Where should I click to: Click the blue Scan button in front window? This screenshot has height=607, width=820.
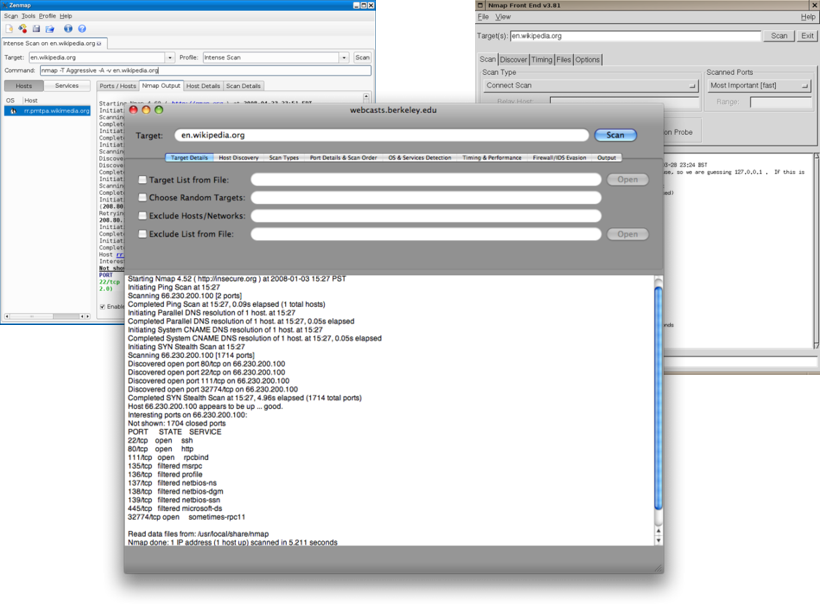tap(616, 135)
